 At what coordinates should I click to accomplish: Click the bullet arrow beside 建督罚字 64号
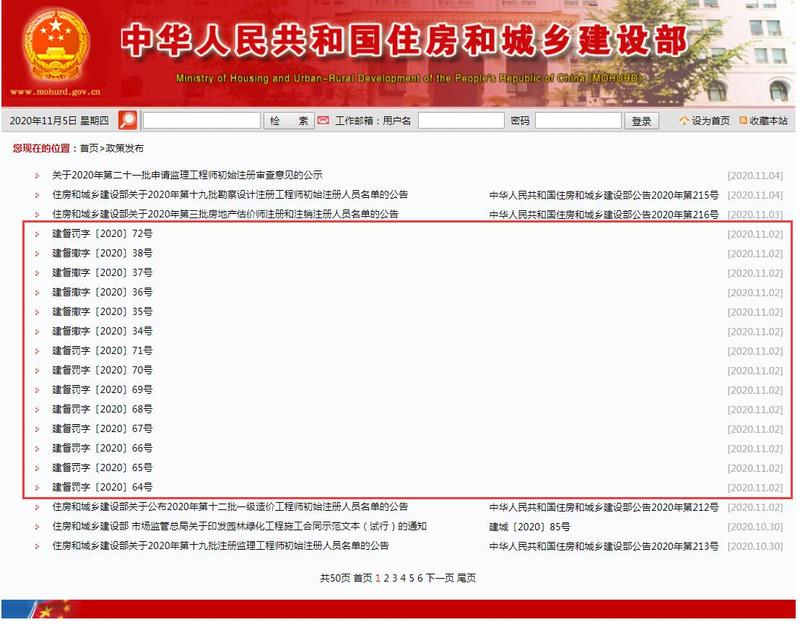37,488
